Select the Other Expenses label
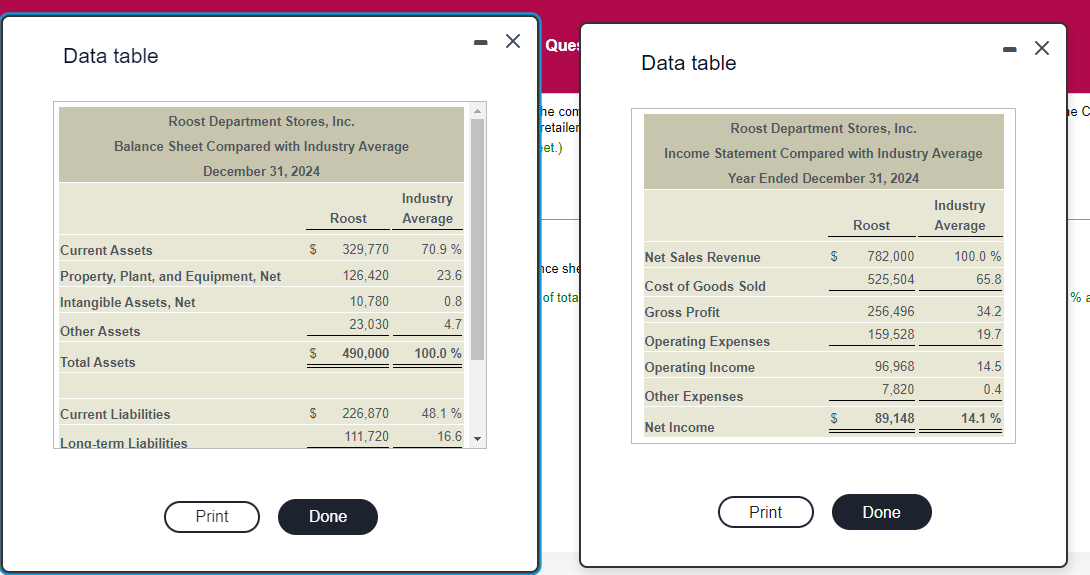 click(x=694, y=396)
